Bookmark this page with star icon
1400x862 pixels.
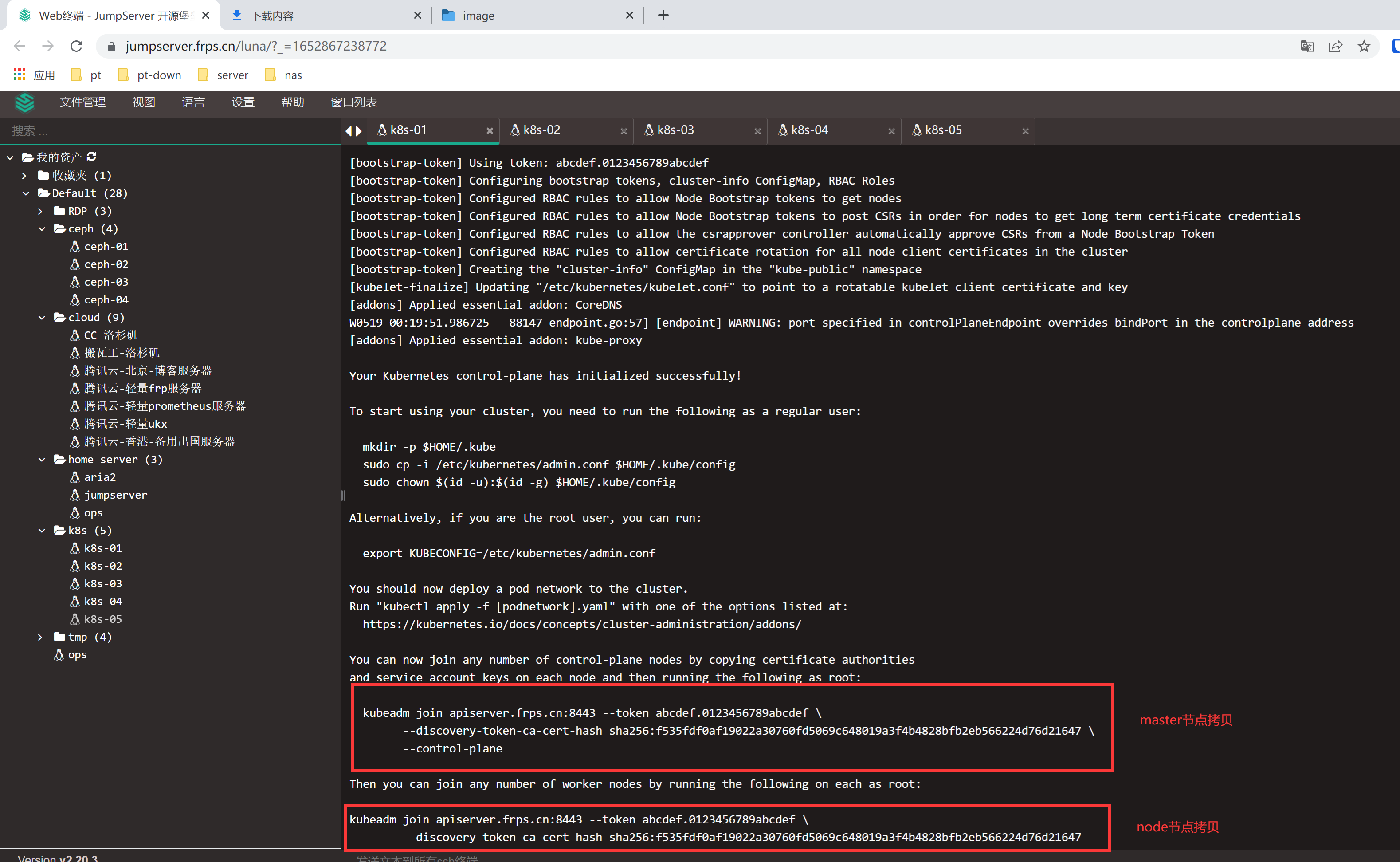[1364, 46]
